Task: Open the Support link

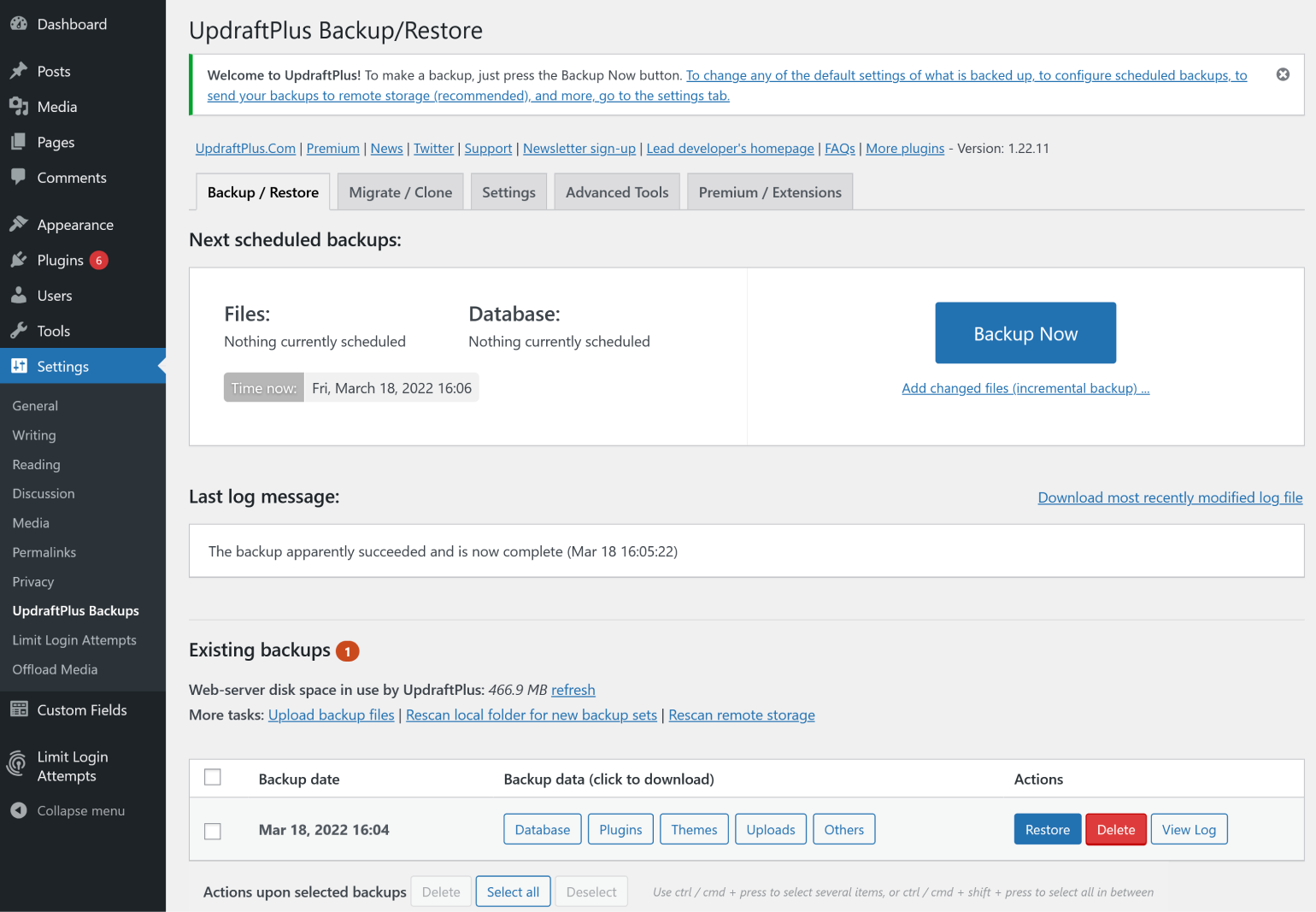Action: click(488, 148)
